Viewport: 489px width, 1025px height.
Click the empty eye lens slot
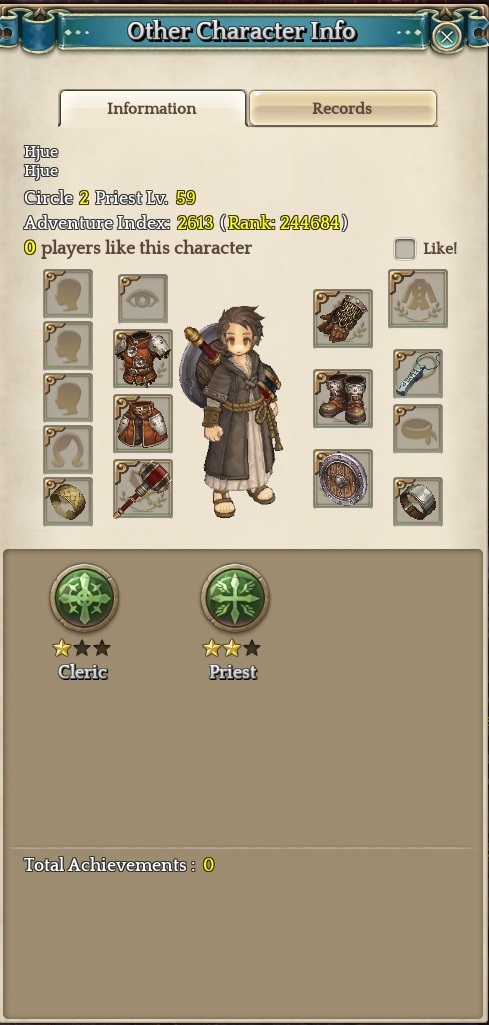143,299
